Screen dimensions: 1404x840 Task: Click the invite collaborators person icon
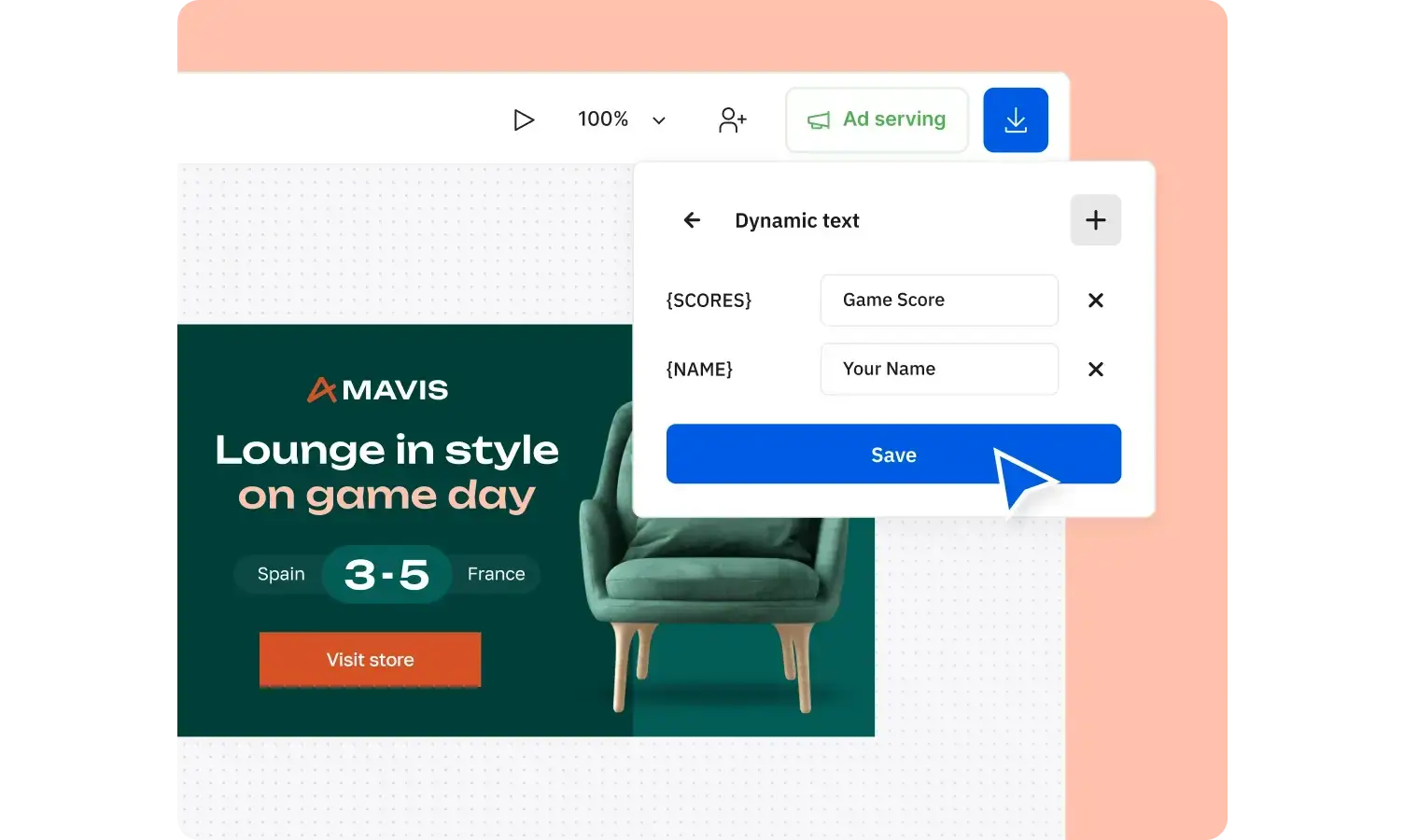click(x=732, y=119)
